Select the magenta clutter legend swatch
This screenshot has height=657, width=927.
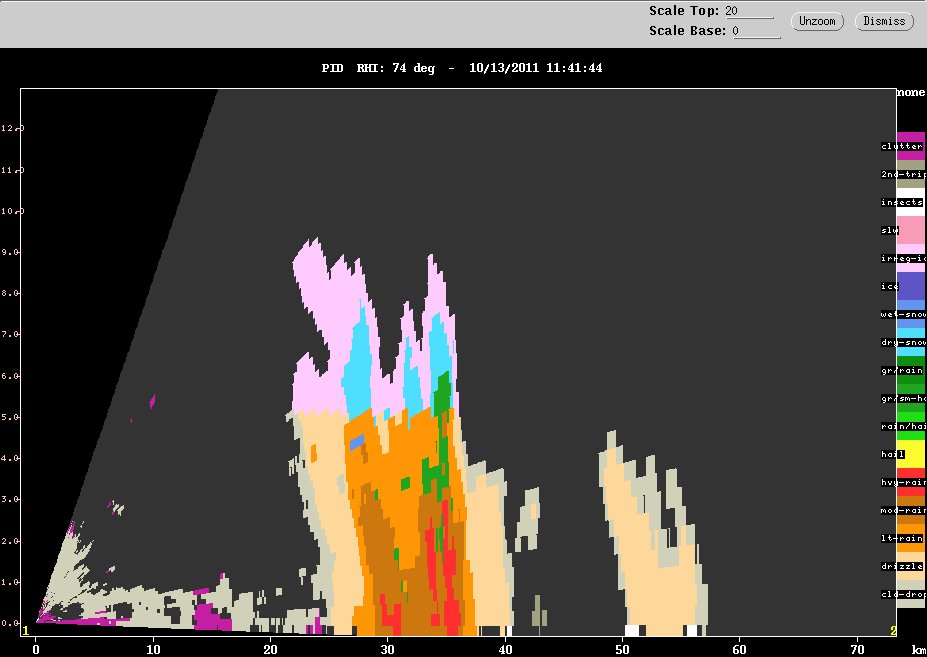click(911, 146)
